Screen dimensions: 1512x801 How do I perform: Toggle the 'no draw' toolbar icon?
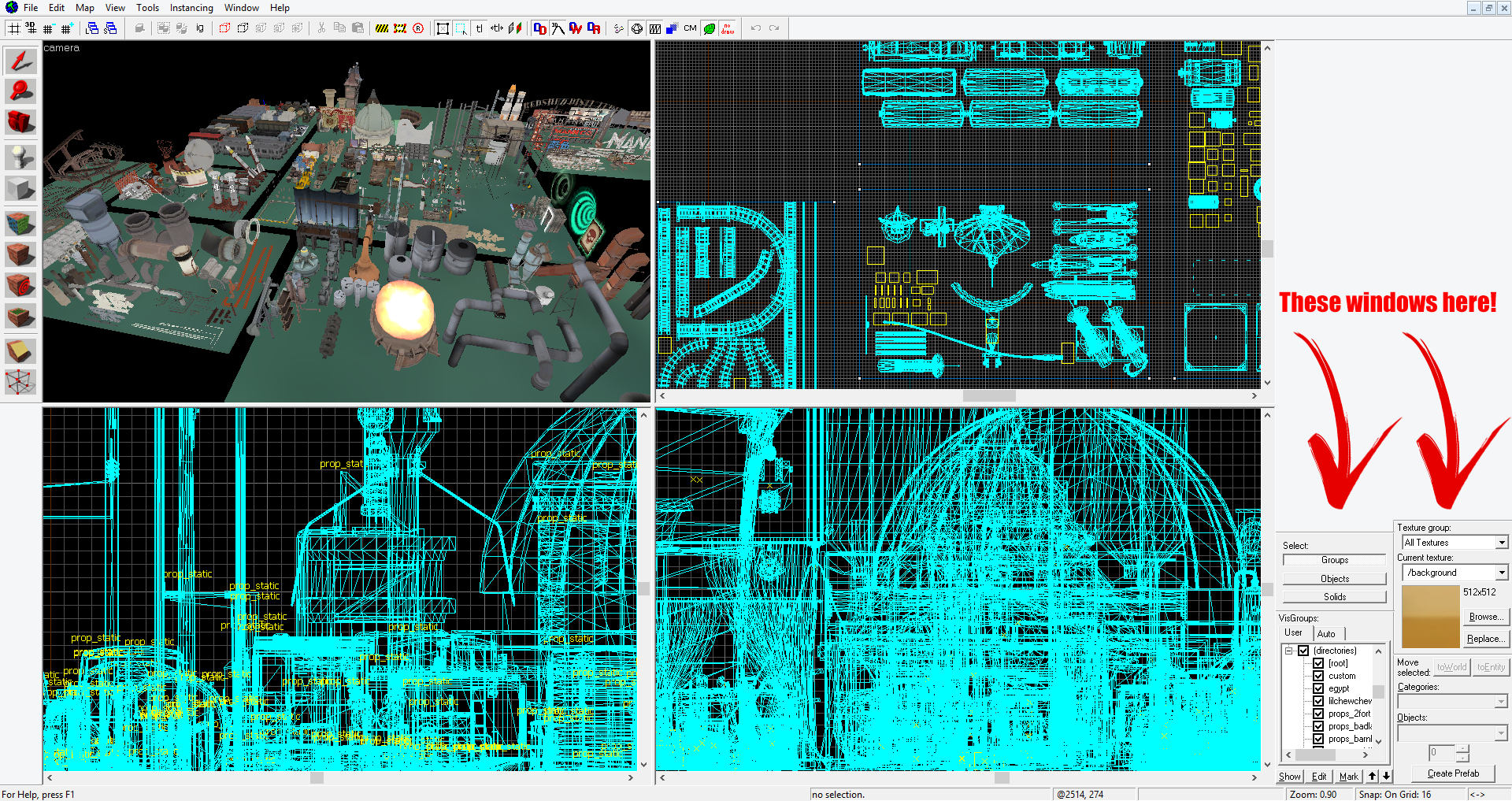point(728,28)
